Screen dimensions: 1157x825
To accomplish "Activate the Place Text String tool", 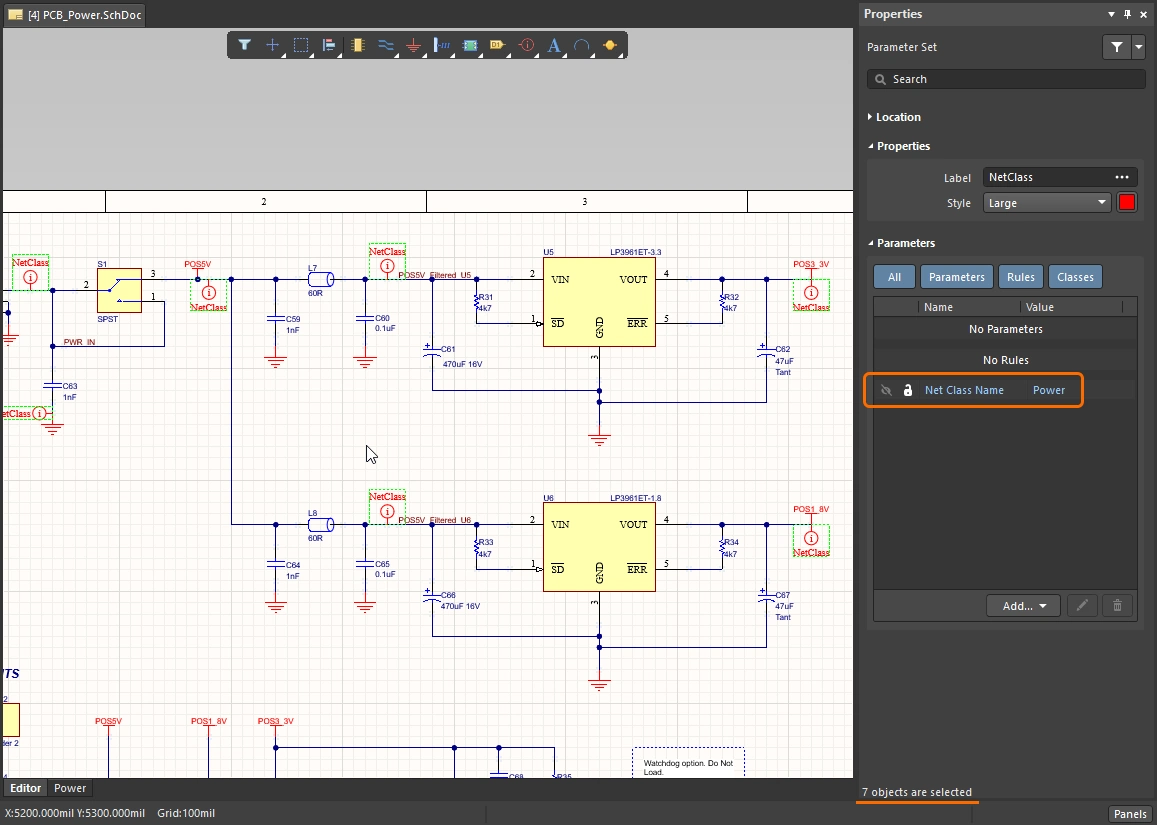I will 555,45.
